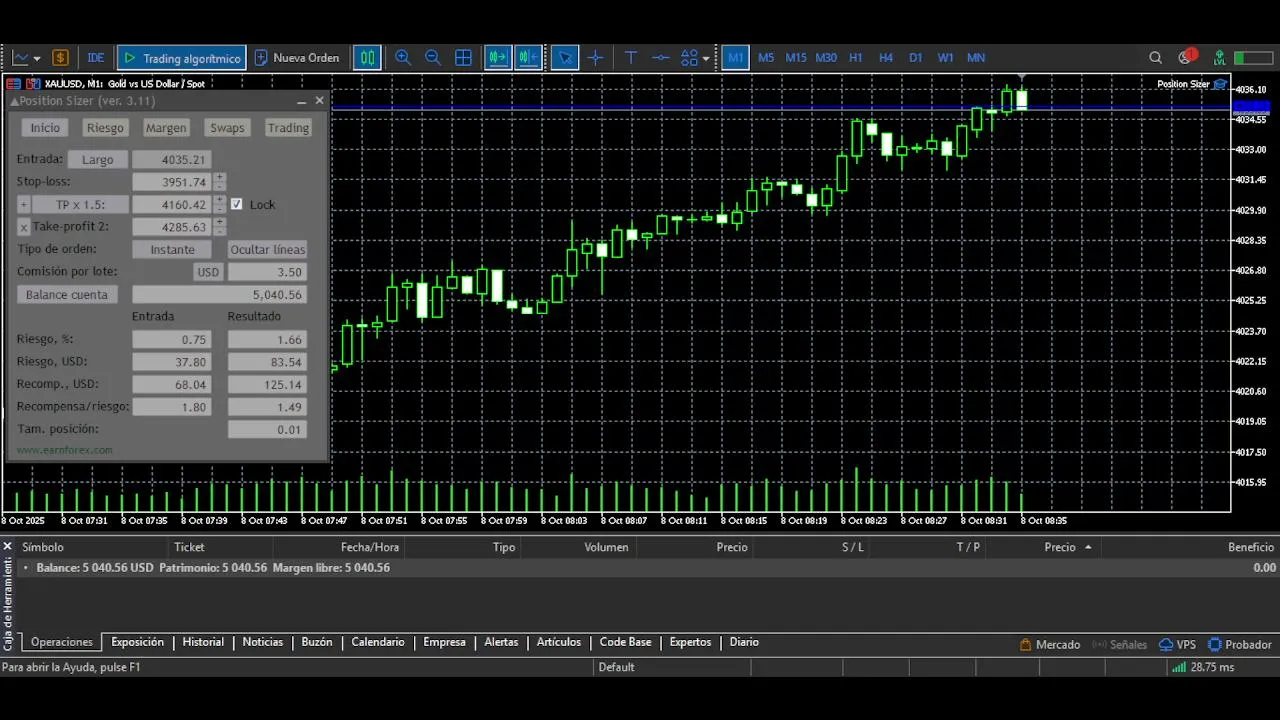Switch to H1 timeframe
The width and height of the screenshot is (1280, 720).
pos(856,58)
